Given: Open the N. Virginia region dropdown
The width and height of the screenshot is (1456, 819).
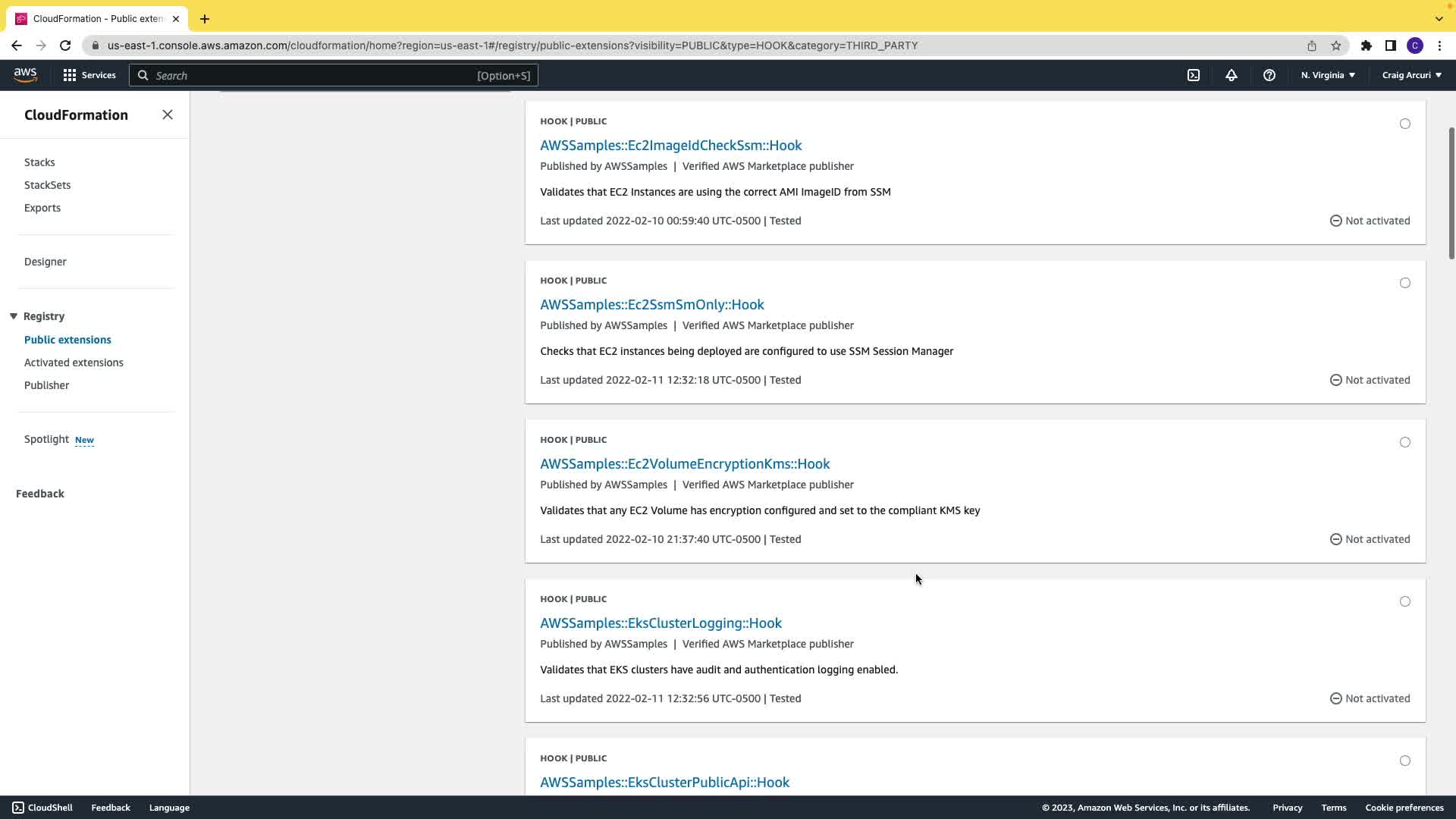Looking at the screenshot, I should tap(1328, 75).
